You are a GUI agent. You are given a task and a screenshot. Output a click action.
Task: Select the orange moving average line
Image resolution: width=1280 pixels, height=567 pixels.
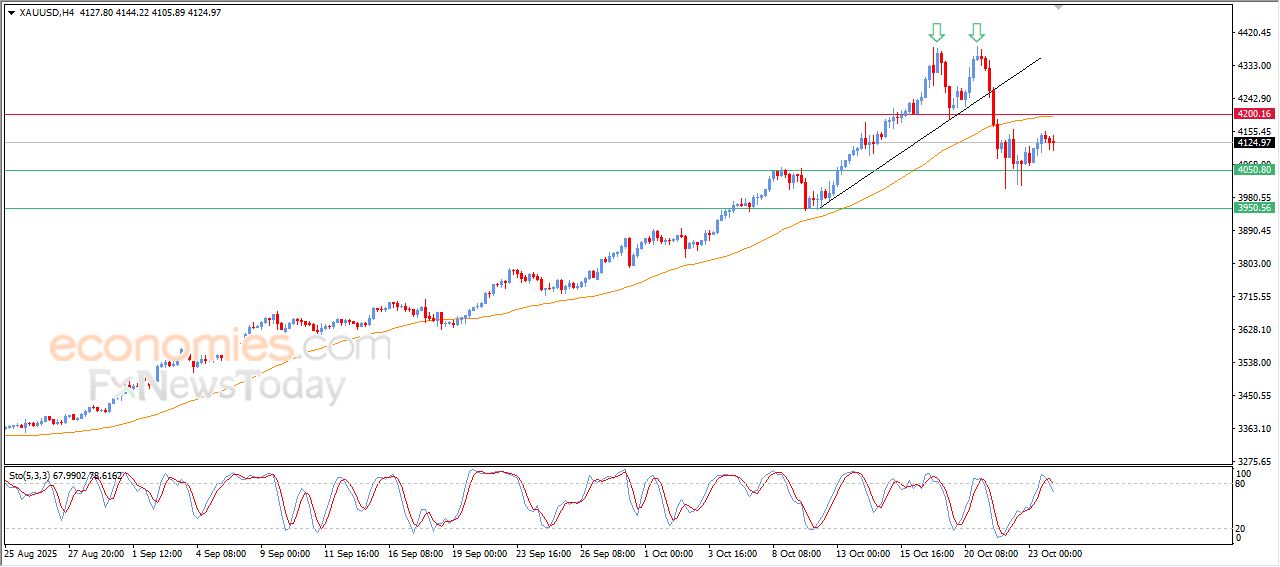[x=600, y=293]
